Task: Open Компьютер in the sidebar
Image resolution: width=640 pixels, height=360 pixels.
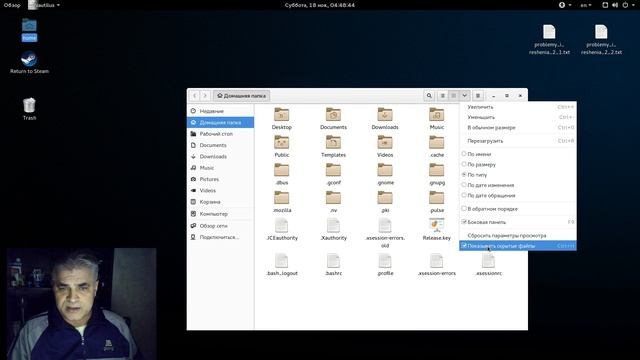Action: point(220,214)
